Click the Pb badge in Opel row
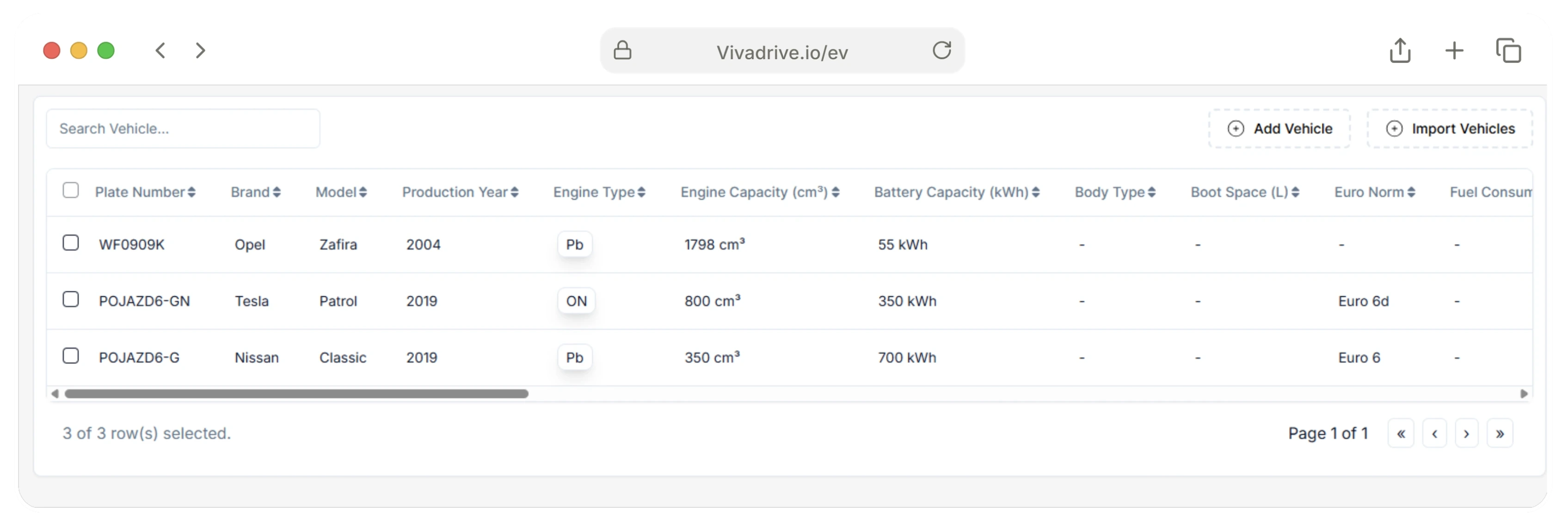Screen dimensions: 1568x522 tap(575, 245)
